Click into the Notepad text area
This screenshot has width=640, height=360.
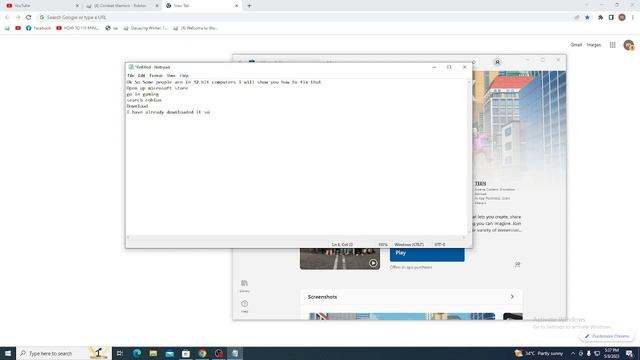tap(297, 157)
